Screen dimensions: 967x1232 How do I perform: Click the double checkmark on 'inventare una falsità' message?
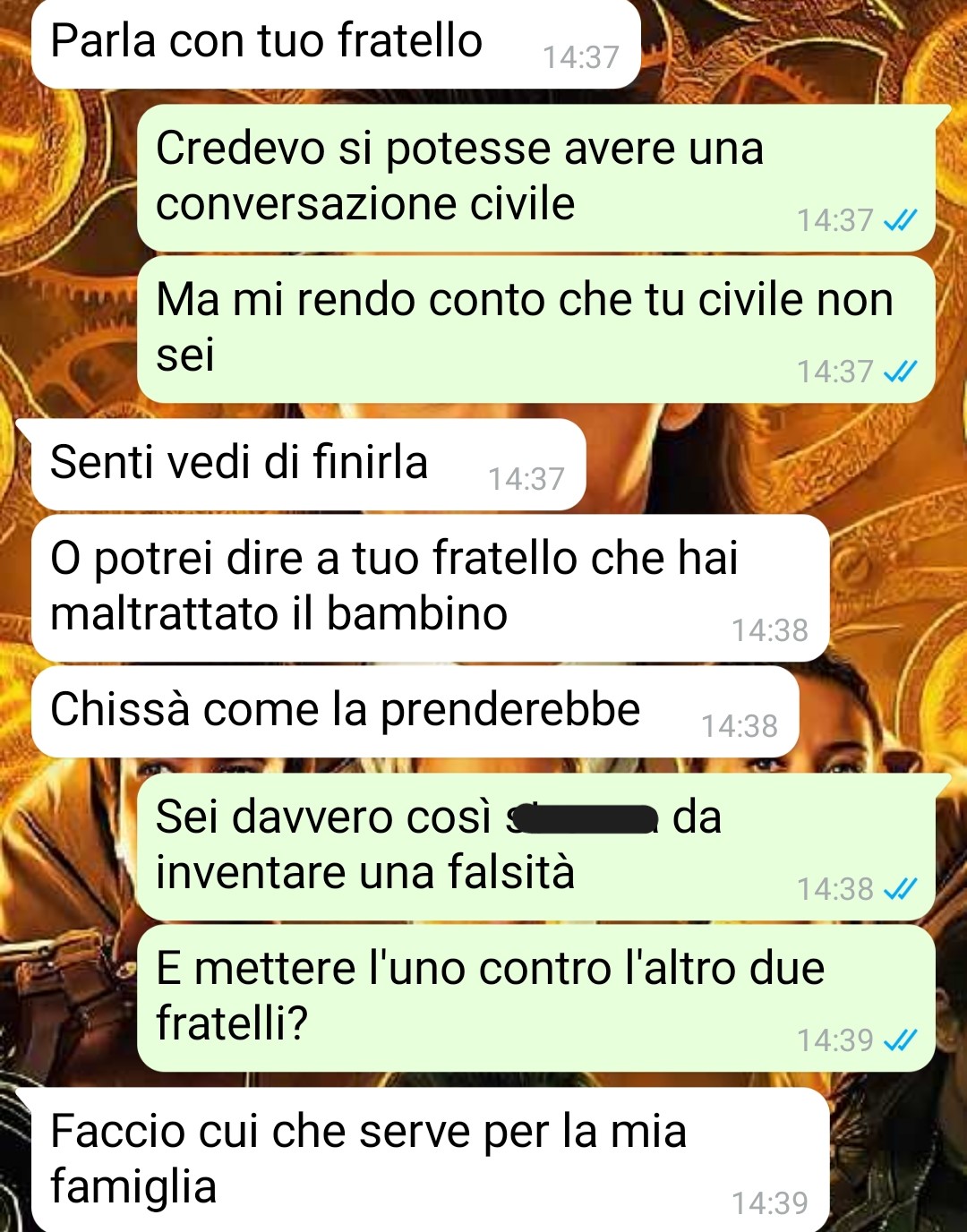pos(900,888)
